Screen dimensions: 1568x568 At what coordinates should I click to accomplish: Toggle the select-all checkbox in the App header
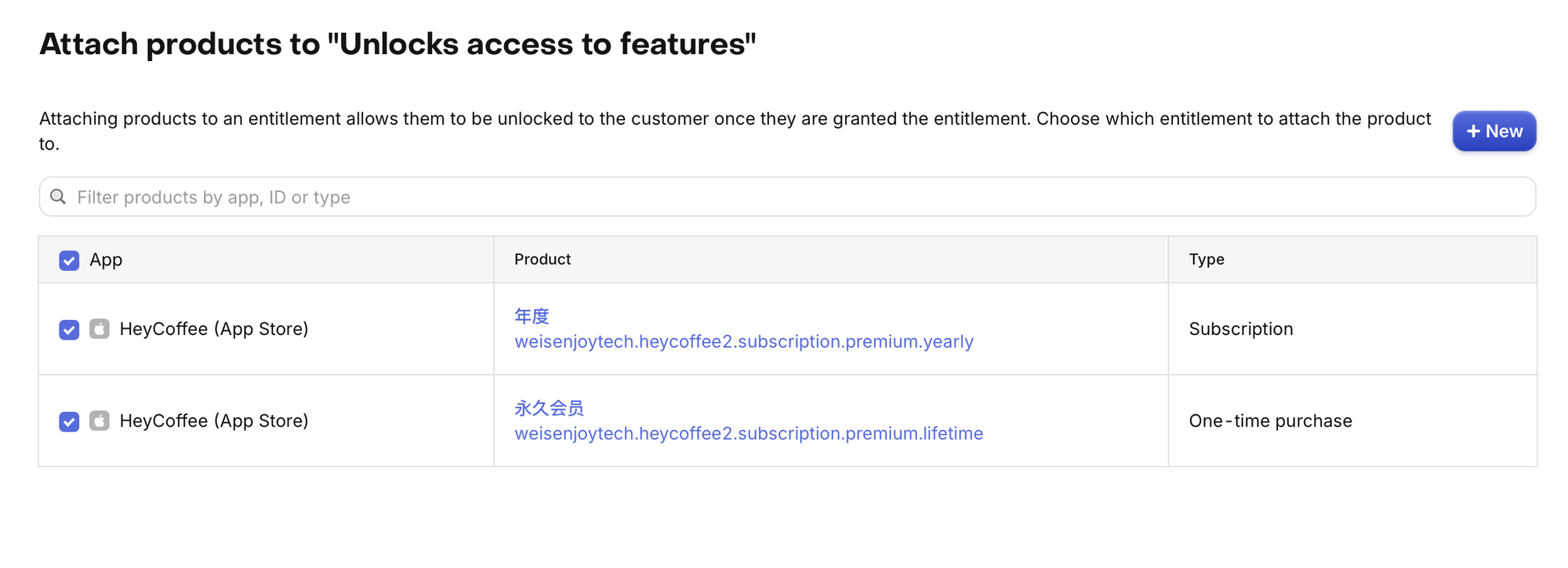click(x=69, y=260)
